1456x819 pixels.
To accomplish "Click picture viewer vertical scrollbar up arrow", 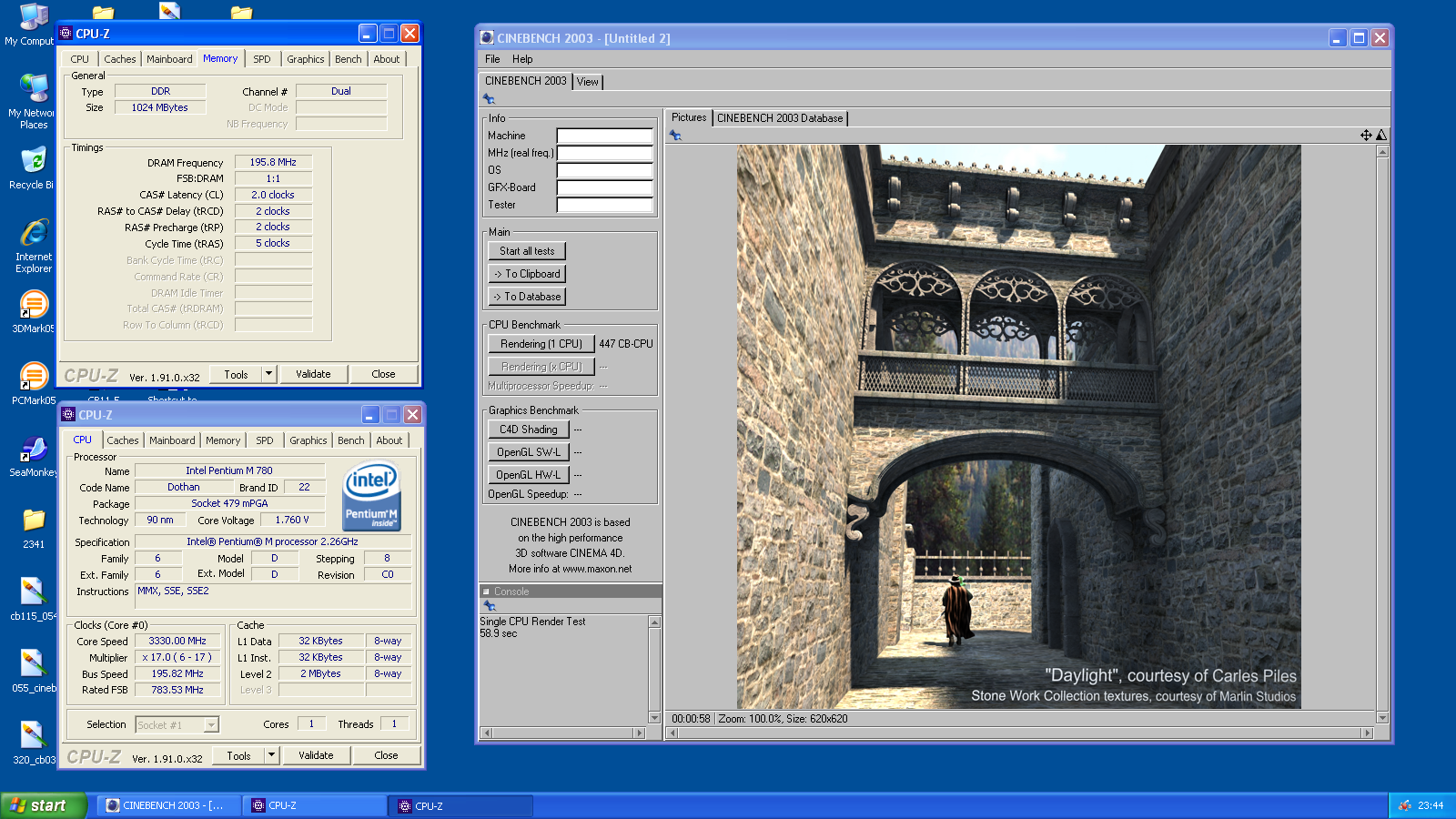I will [x=1382, y=151].
